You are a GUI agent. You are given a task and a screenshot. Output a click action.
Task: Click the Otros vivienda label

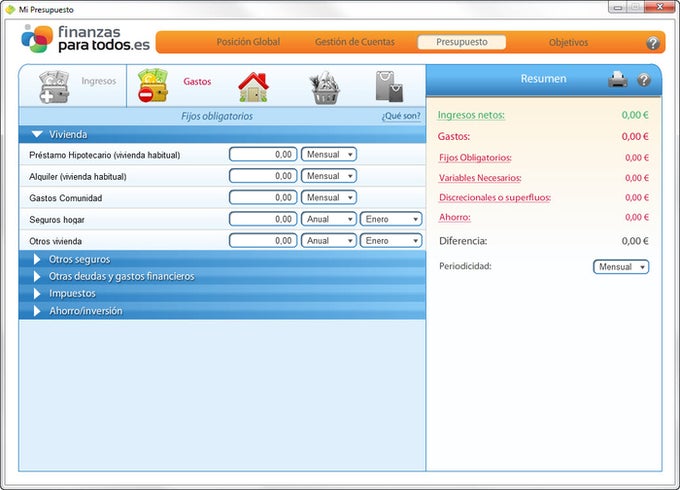(55, 241)
